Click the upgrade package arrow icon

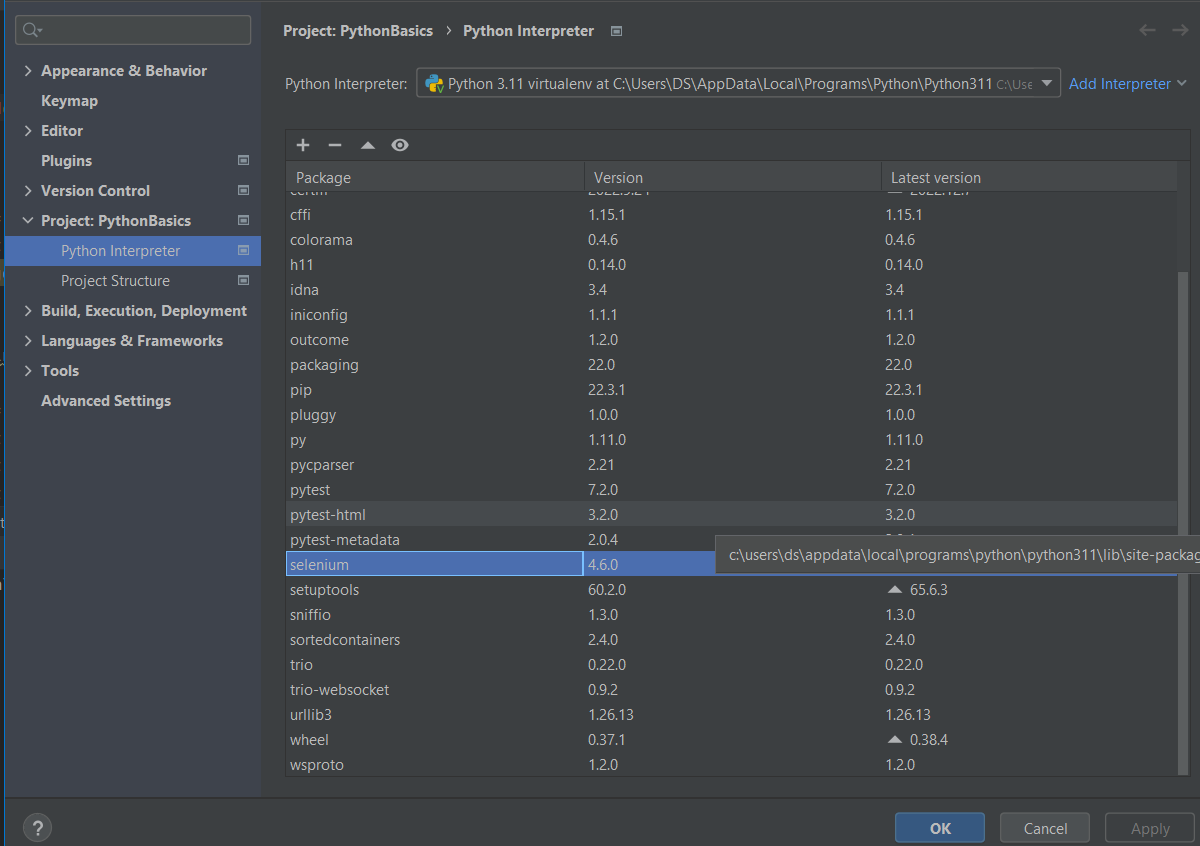[x=368, y=145]
